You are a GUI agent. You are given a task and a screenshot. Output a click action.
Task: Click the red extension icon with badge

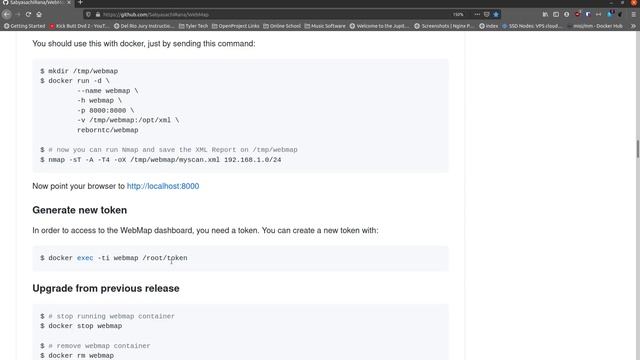[578, 14]
